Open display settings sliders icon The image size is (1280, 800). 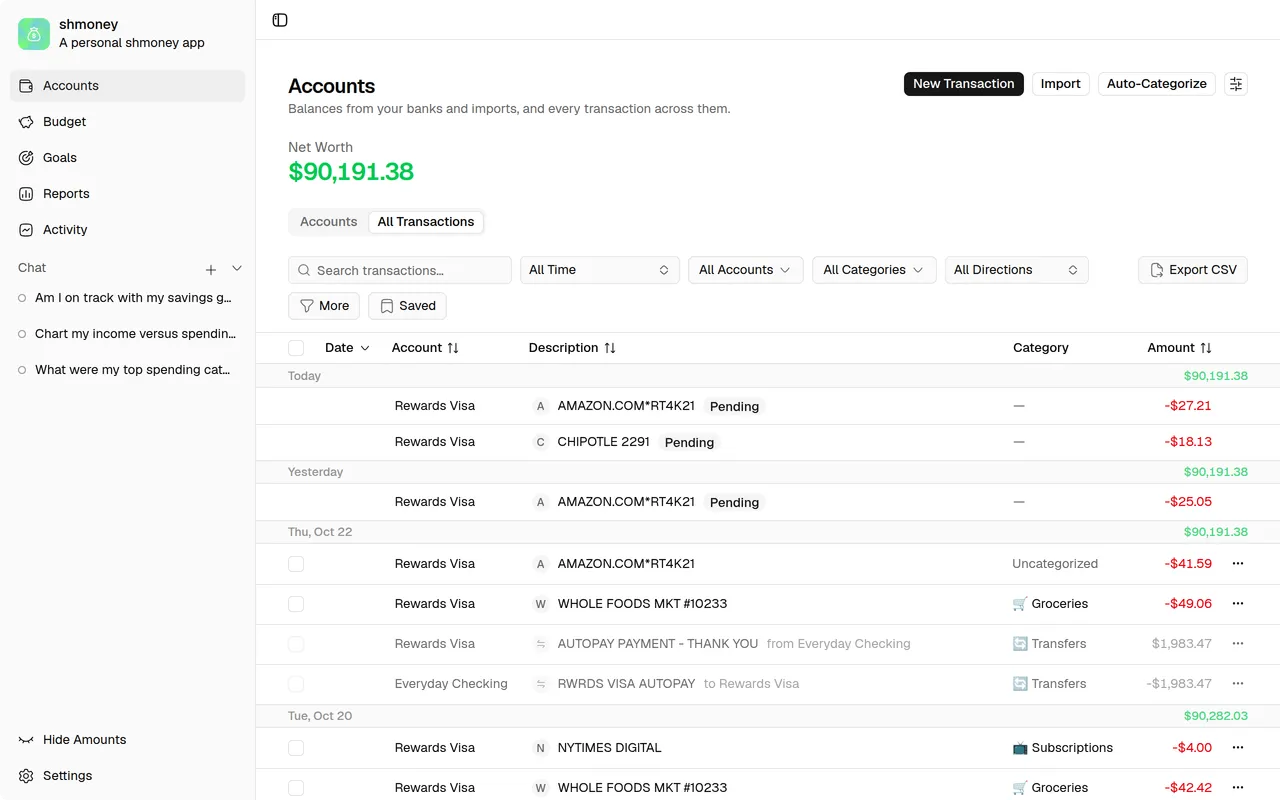coord(1236,84)
